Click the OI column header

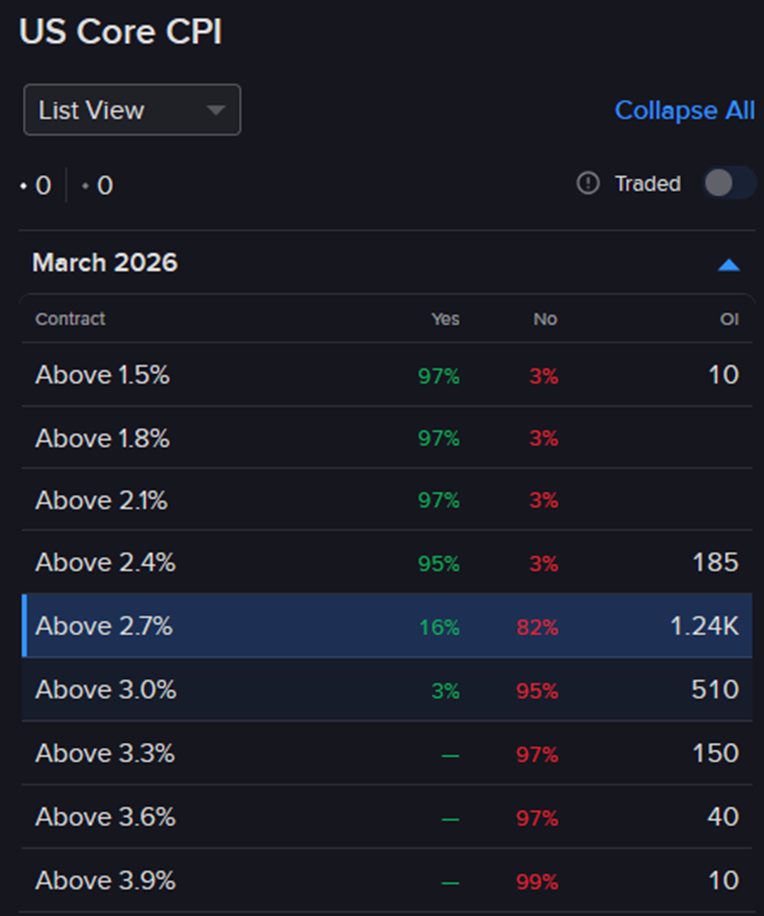click(729, 319)
